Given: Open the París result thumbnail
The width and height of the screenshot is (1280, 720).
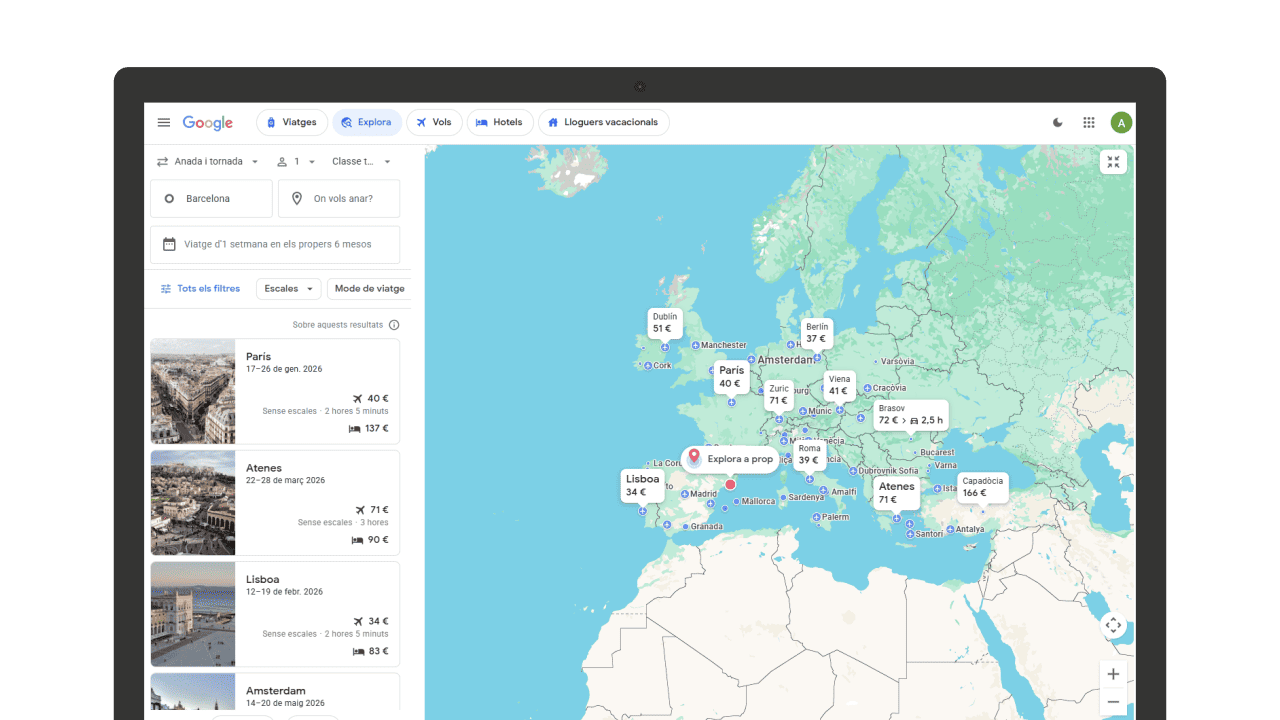Looking at the screenshot, I should [193, 391].
